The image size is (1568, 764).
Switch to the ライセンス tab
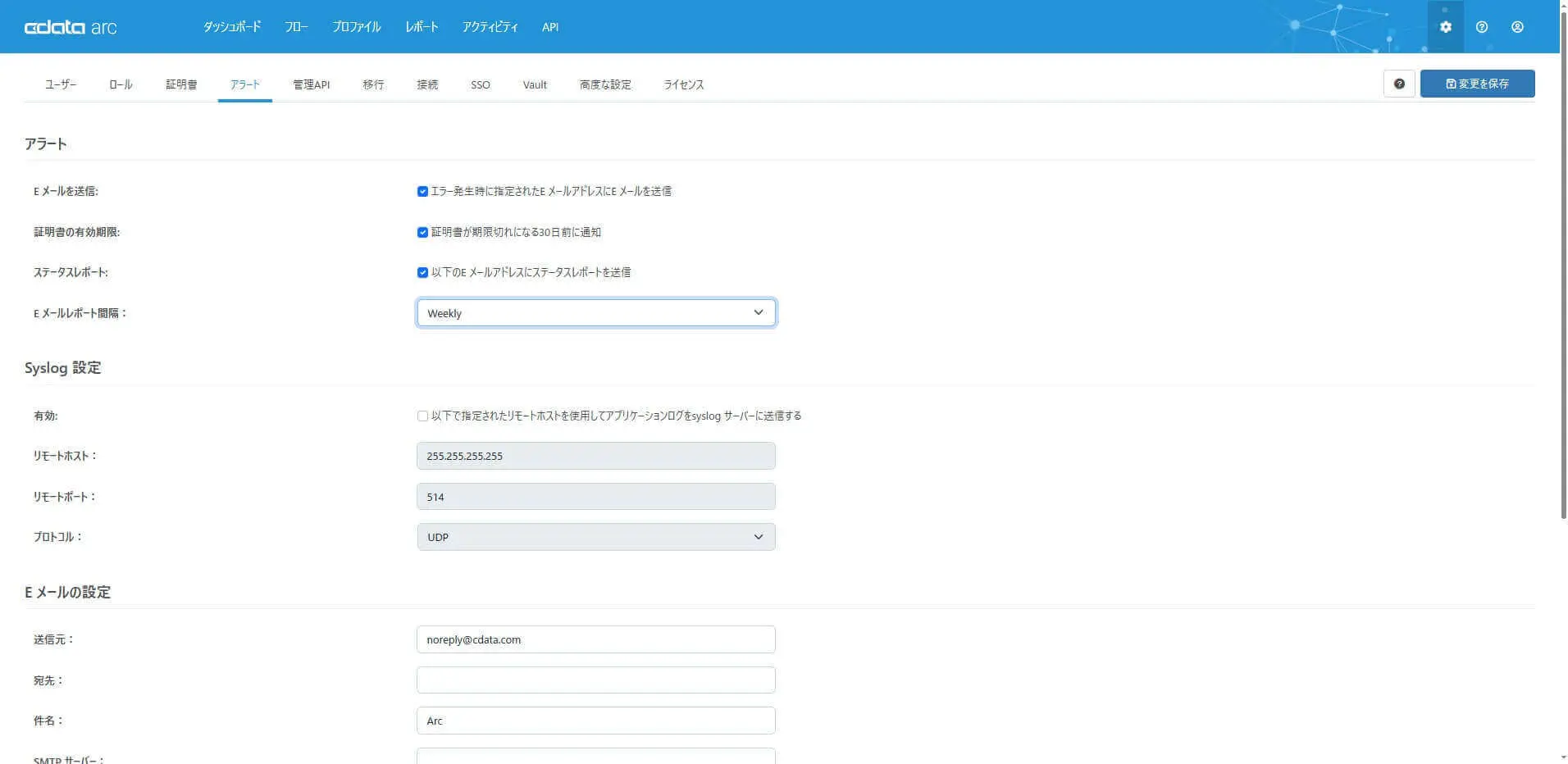684,84
